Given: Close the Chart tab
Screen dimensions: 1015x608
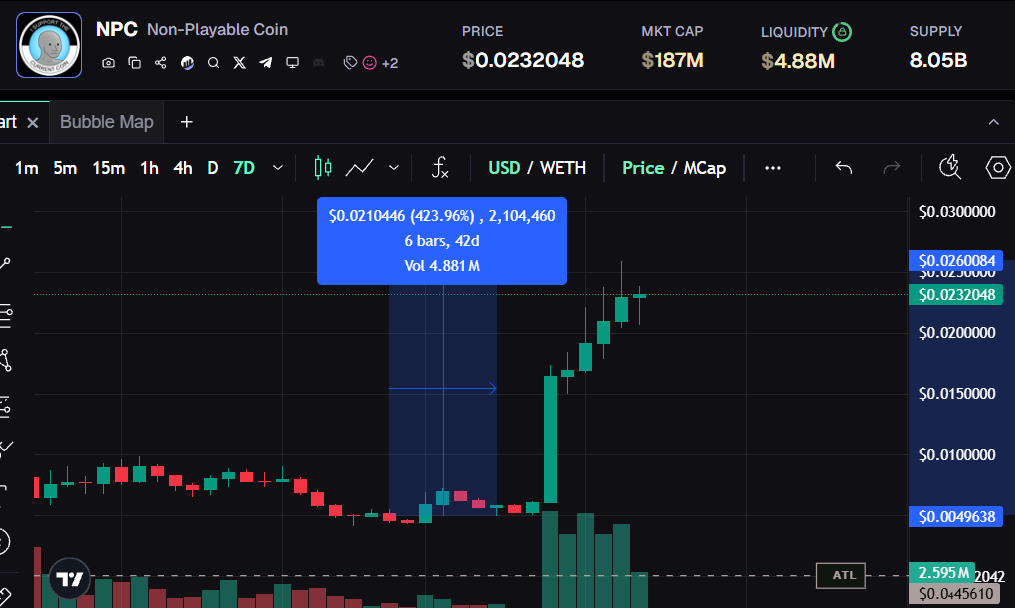Looking at the screenshot, I should click(32, 122).
